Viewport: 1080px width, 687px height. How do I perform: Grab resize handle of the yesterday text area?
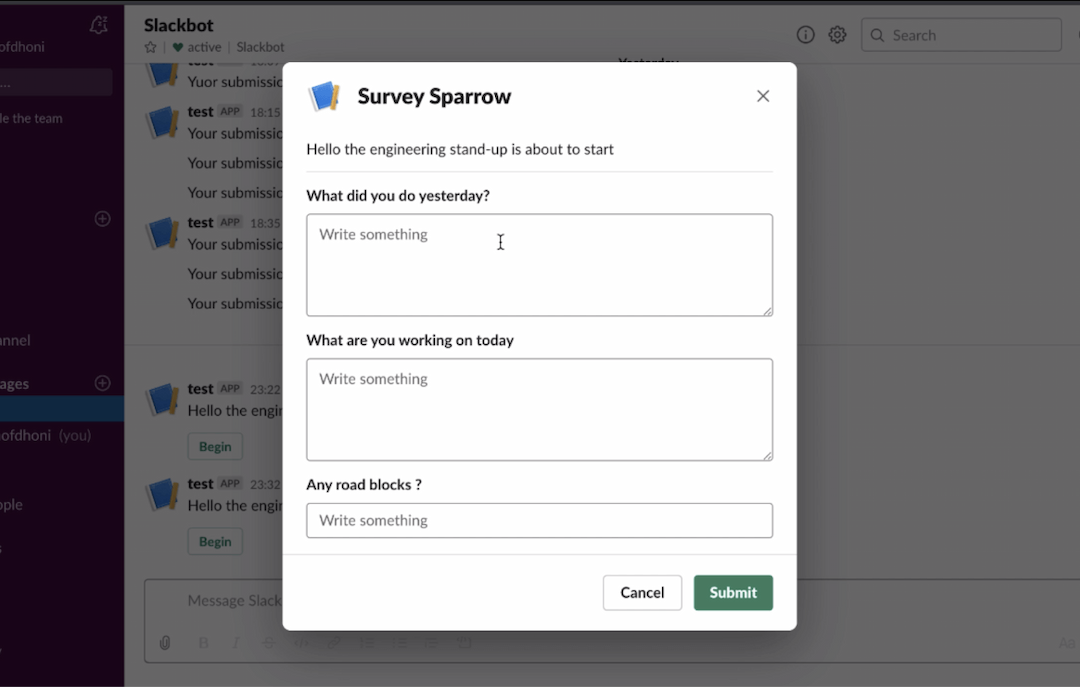pyautogui.click(x=767, y=311)
